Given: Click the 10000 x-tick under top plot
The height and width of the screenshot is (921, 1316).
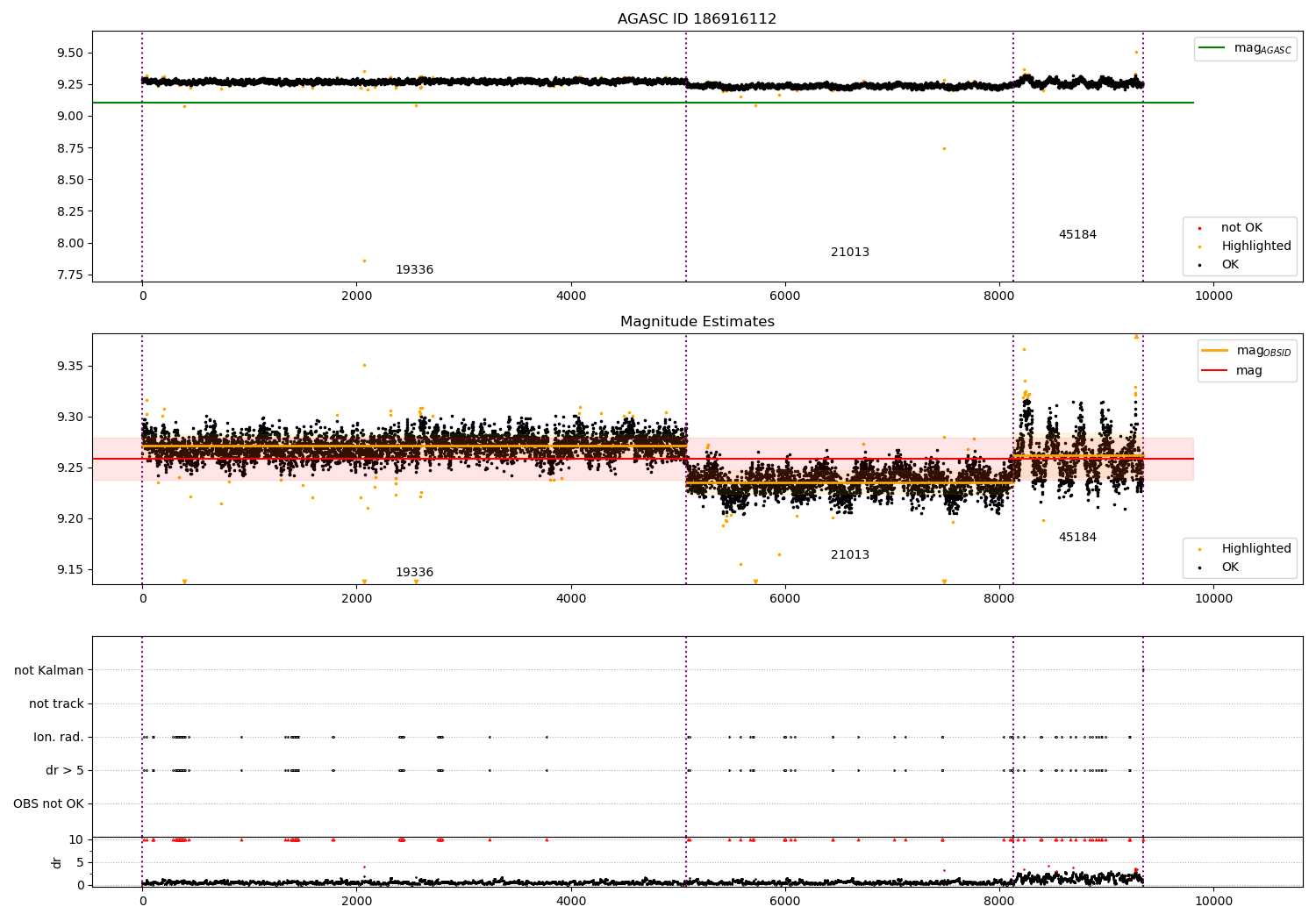Looking at the screenshot, I should pos(1213,296).
